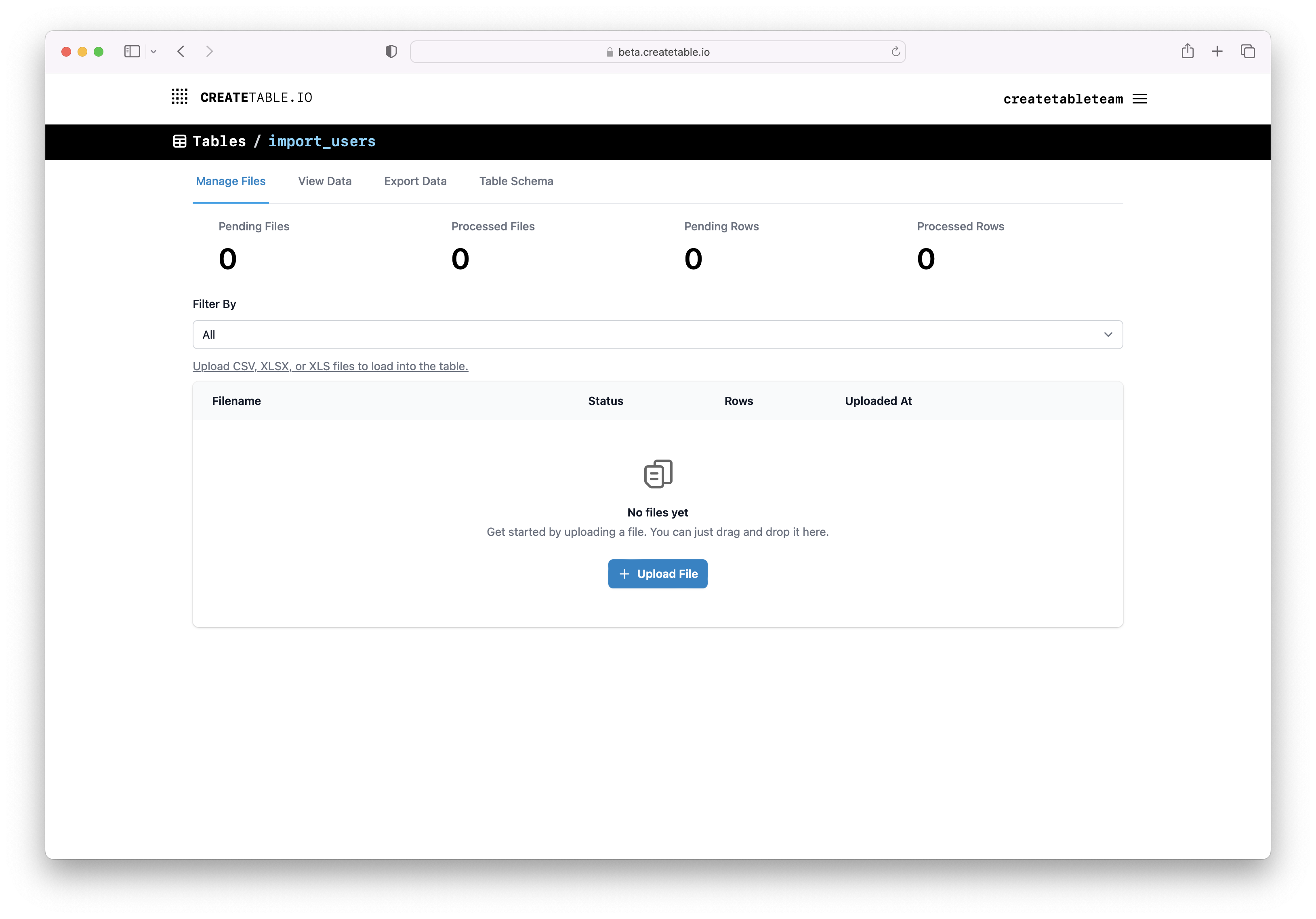Click Upload CSV, XLSX, or XLS link
The image size is (1316, 919).
tap(330, 366)
